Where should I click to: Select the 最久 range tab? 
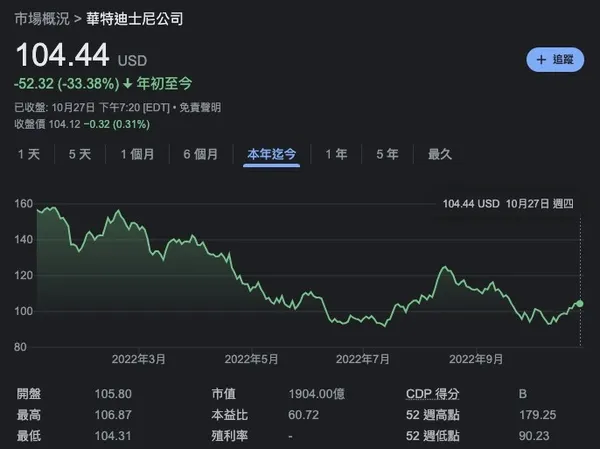click(440, 154)
